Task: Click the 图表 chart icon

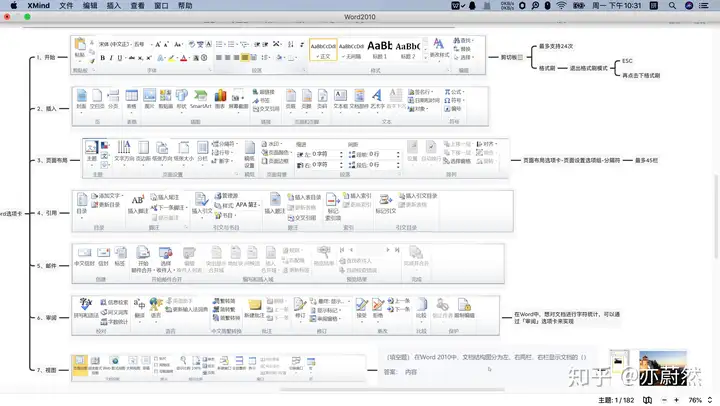Action: [220, 96]
